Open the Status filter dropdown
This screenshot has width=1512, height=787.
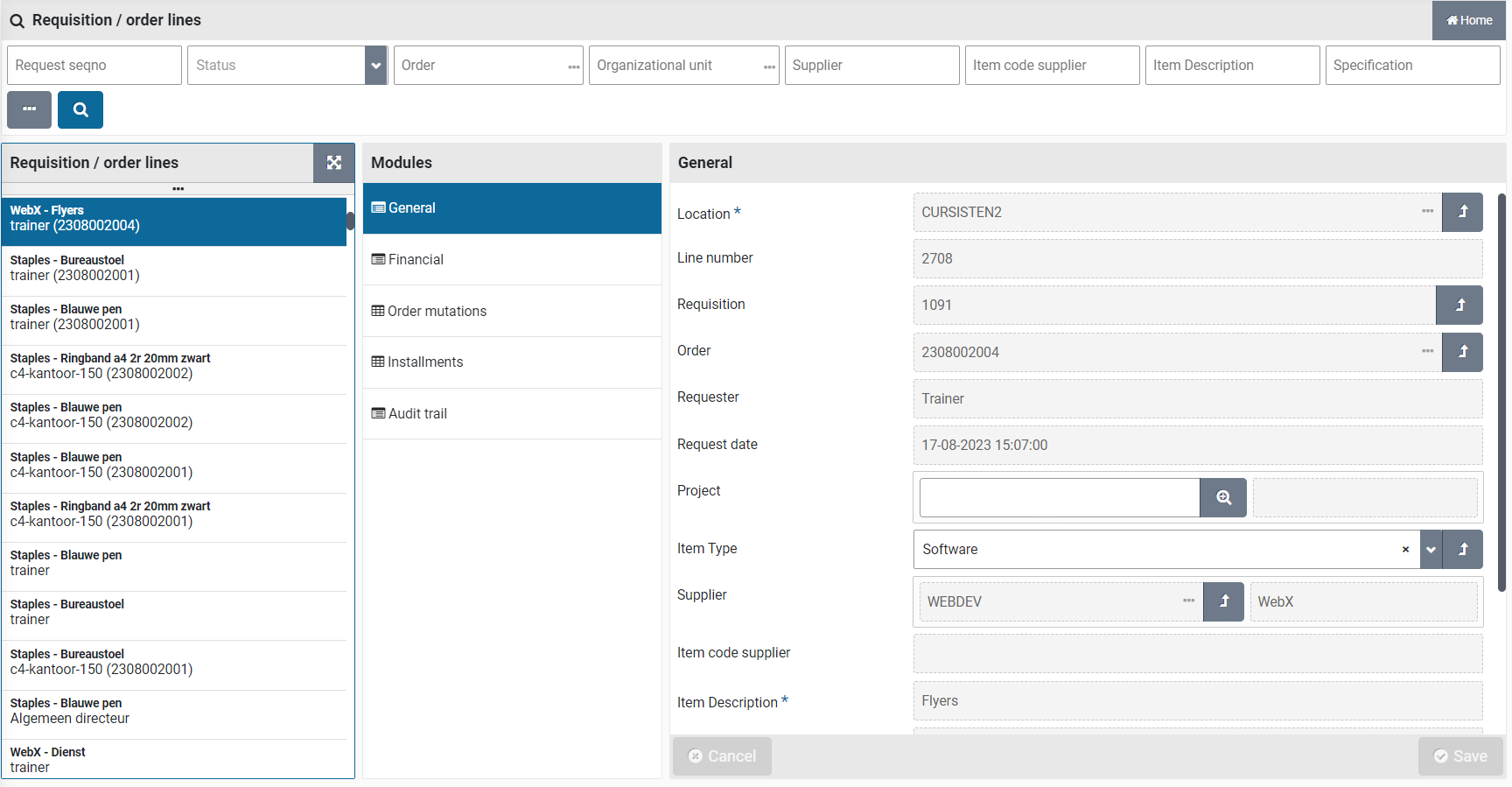375,66
